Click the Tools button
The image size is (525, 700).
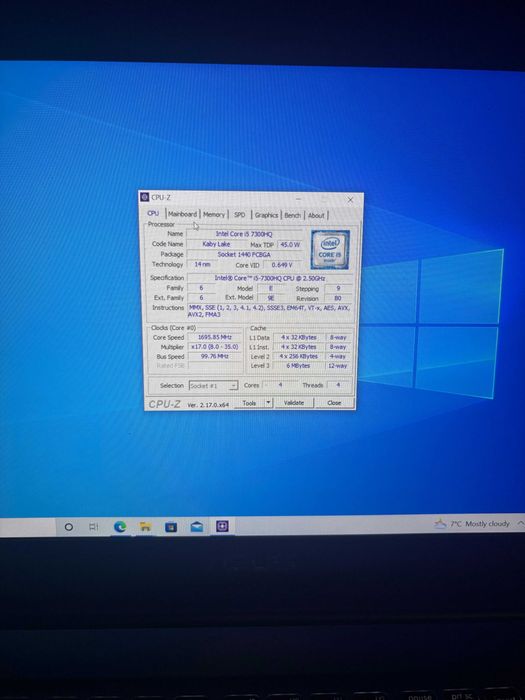point(250,403)
